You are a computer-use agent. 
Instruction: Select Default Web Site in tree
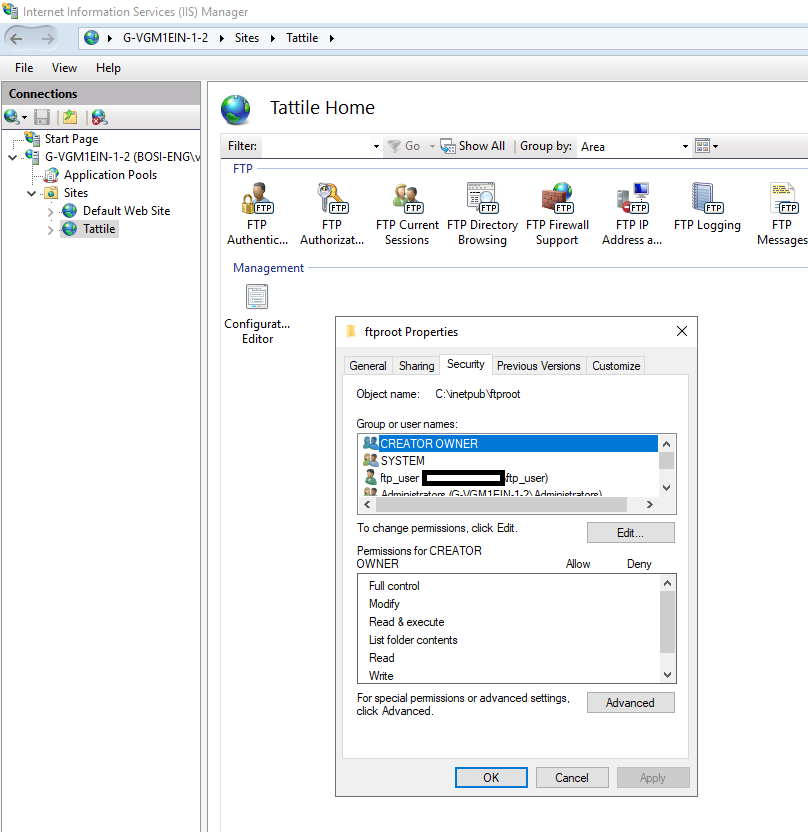click(126, 211)
